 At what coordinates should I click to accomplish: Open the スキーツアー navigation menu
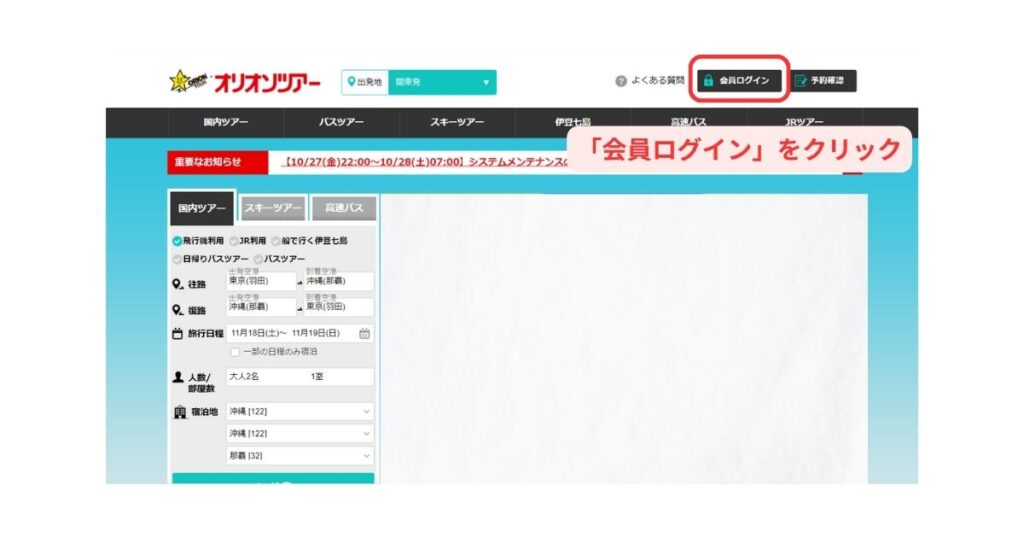[x=457, y=122]
